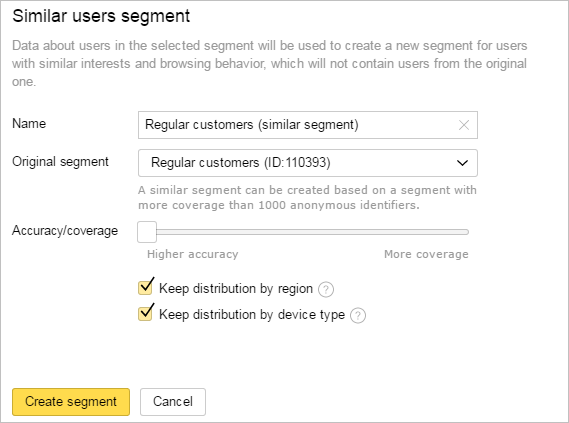Image resolution: width=569 pixels, height=423 pixels.
Task: Click the Accuracy/coverage label
Action: 65,231
